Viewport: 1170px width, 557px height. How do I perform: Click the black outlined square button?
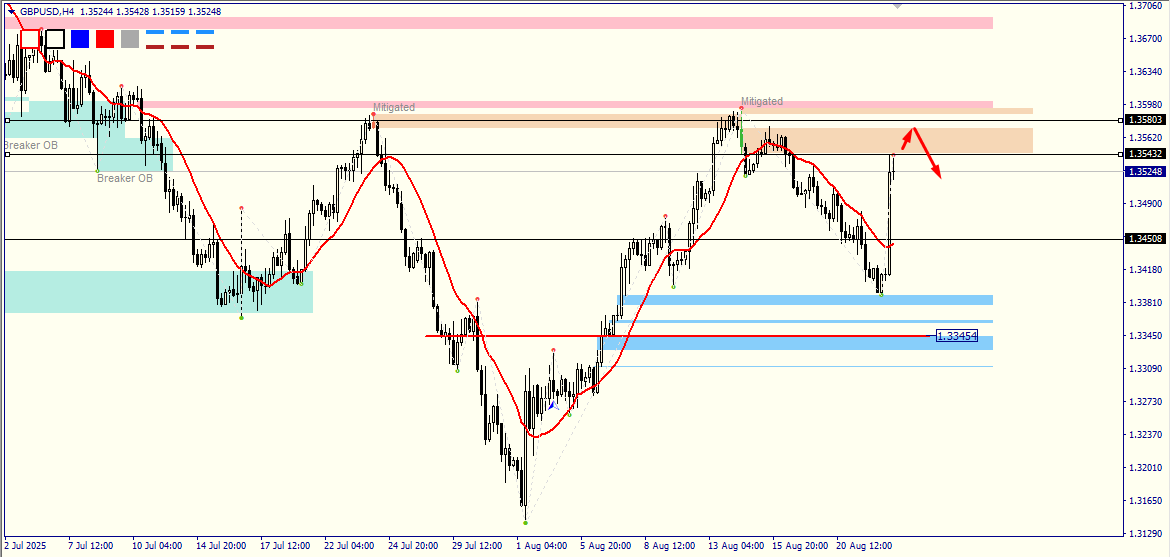point(55,39)
